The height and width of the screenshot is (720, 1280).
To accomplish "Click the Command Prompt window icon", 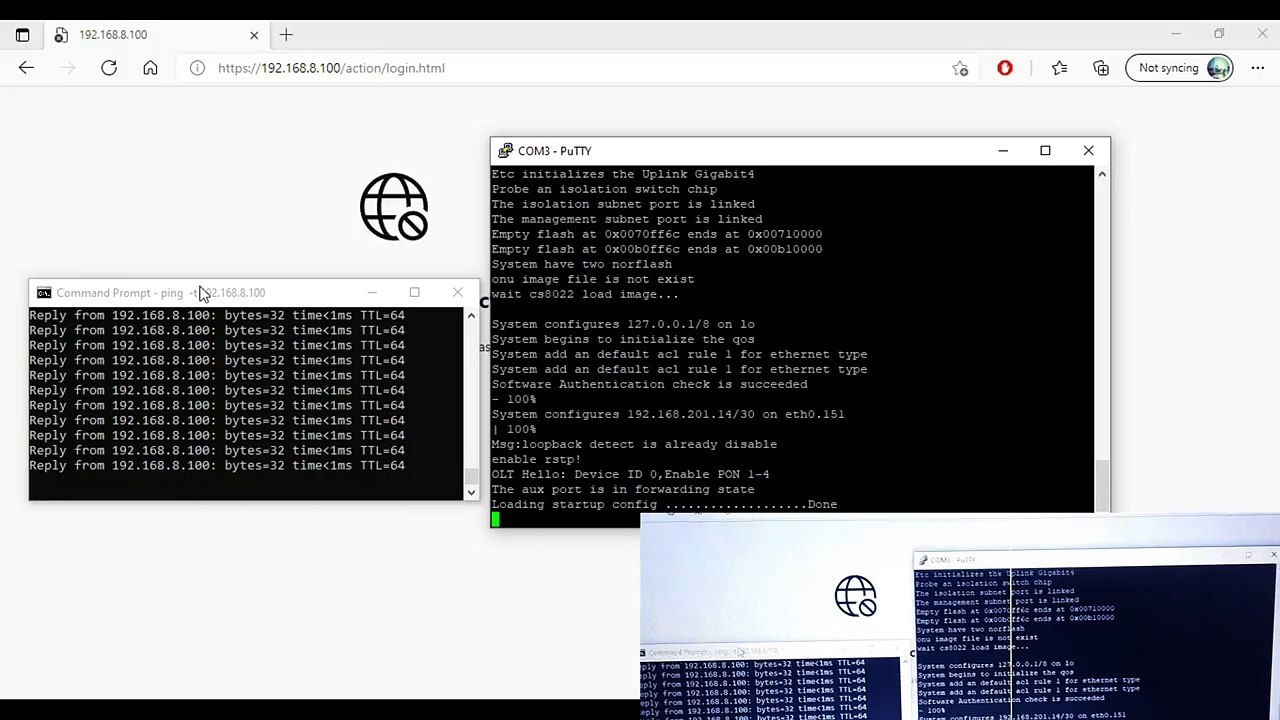I will tap(44, 293).
